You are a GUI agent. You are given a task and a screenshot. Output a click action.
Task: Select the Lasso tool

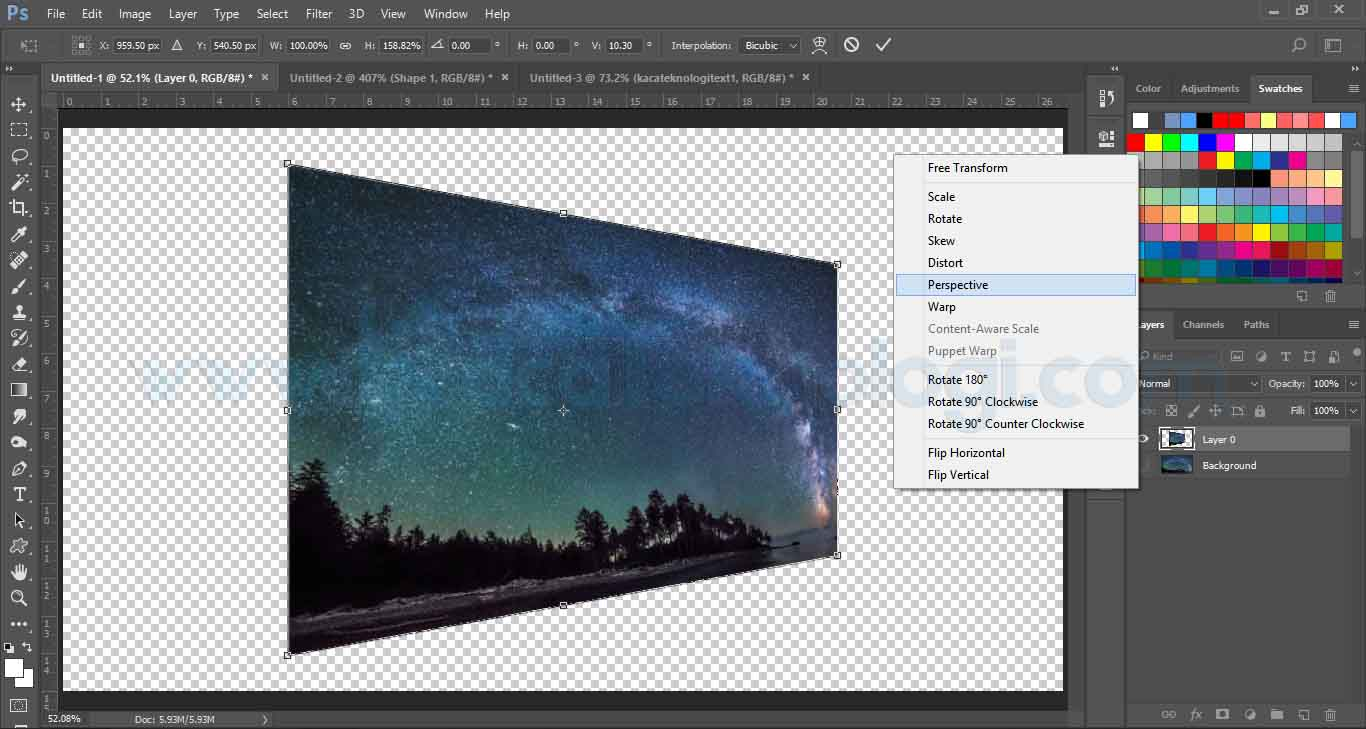click(19, 156)
